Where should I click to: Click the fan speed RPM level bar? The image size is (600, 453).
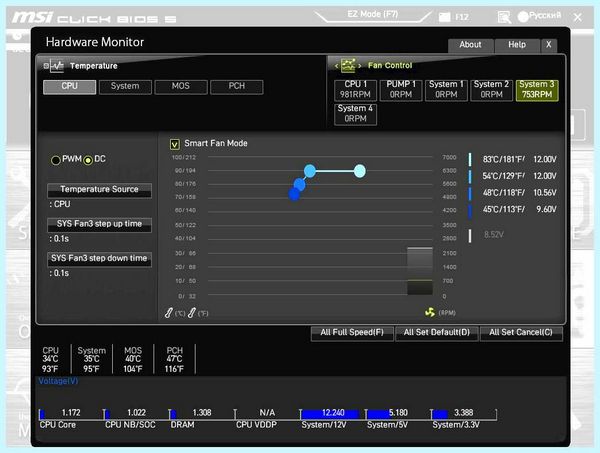pyautogui.click(x=420, y=271)
